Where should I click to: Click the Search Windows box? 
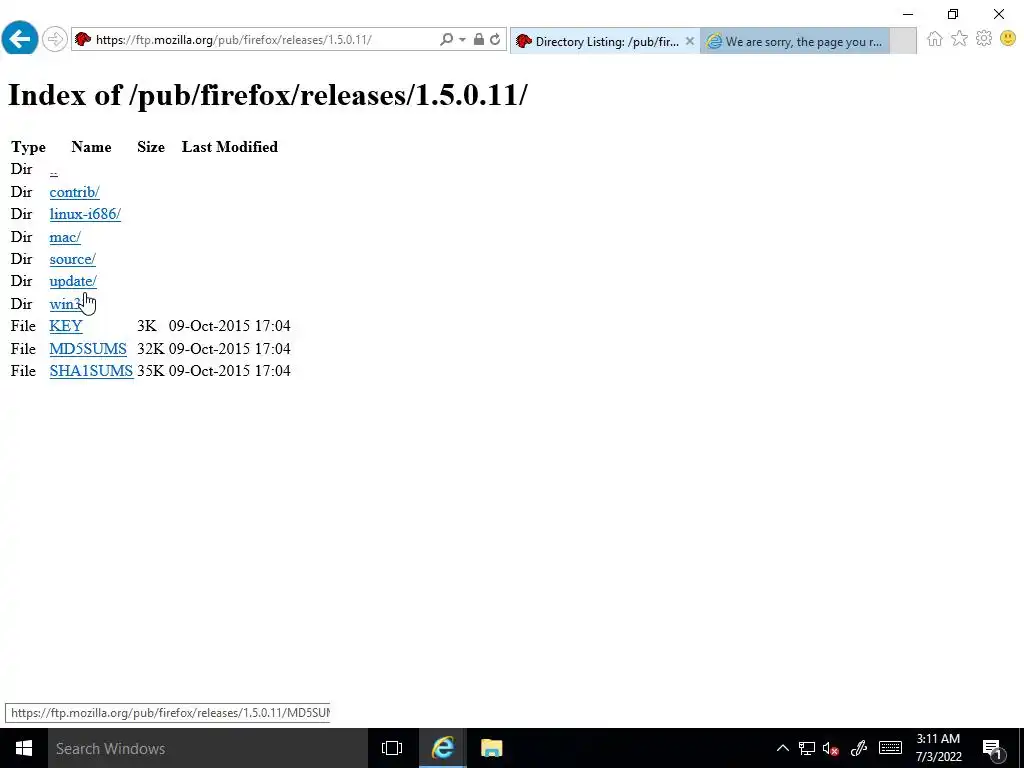(x=208, y=748)
